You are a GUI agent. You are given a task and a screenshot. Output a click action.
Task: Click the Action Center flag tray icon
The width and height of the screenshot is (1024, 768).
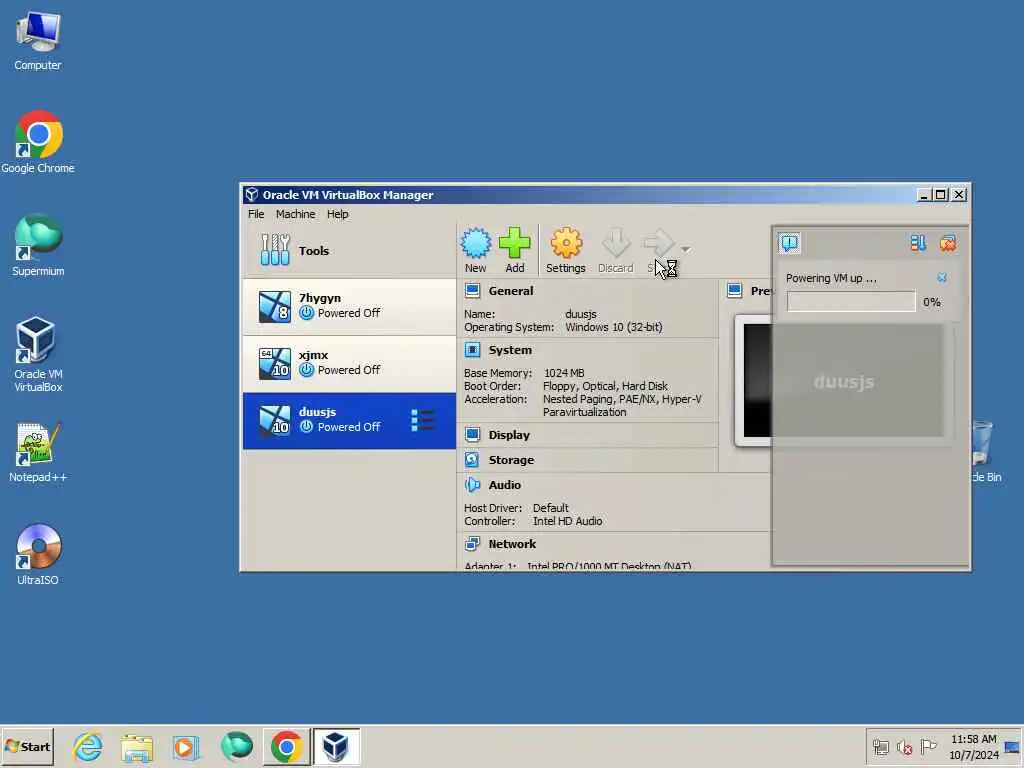click(x=928, y=746)
